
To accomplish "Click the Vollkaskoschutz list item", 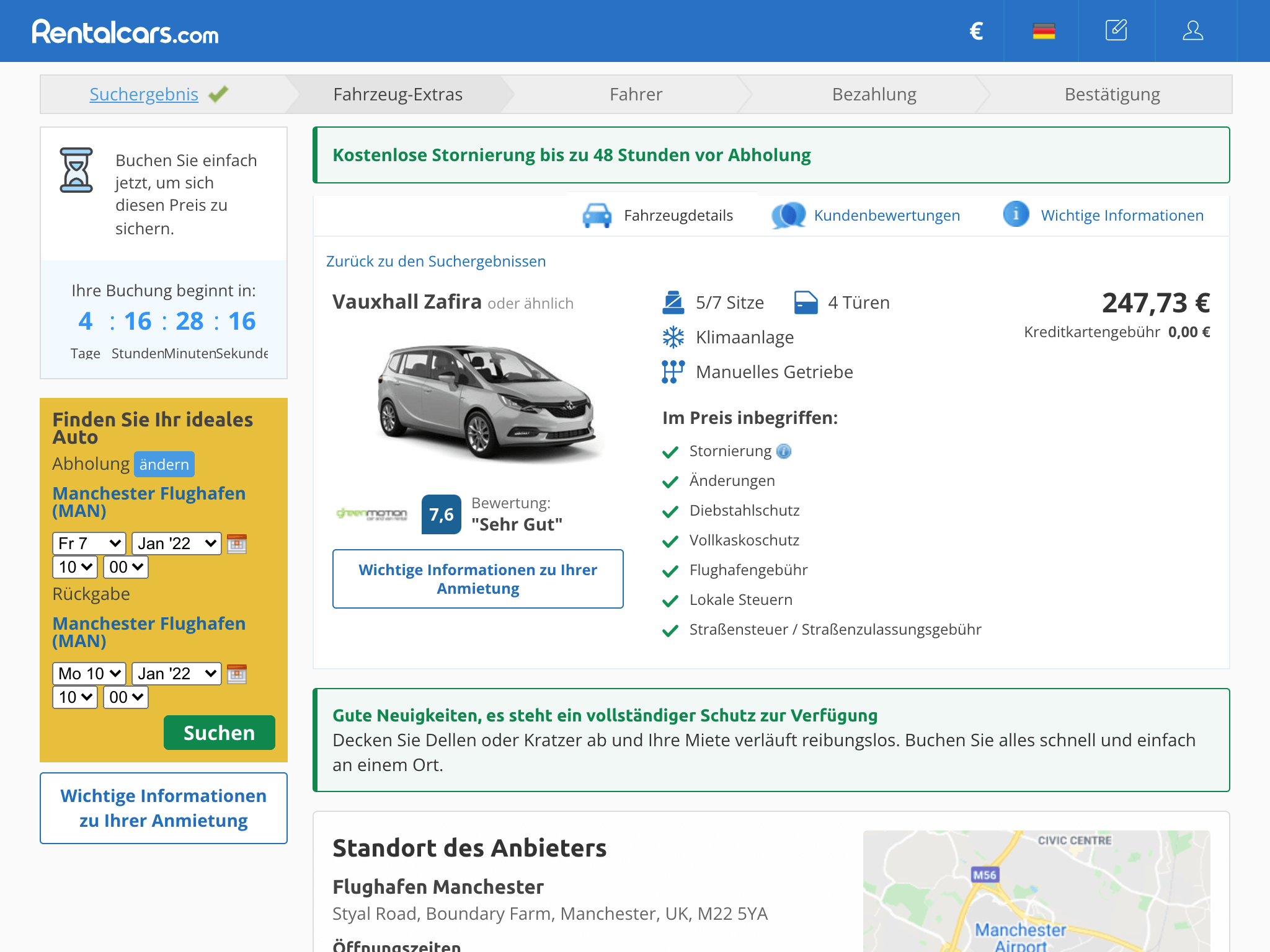I will coord(744,540).
